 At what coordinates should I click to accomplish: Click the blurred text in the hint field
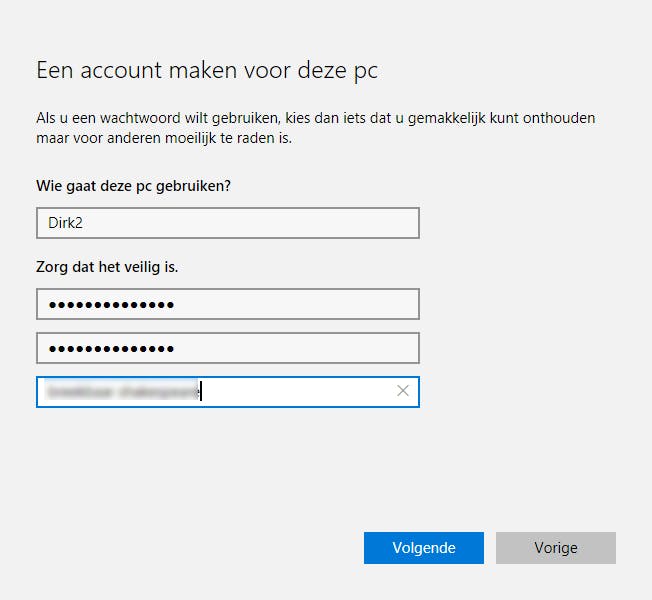coord(122,391)
